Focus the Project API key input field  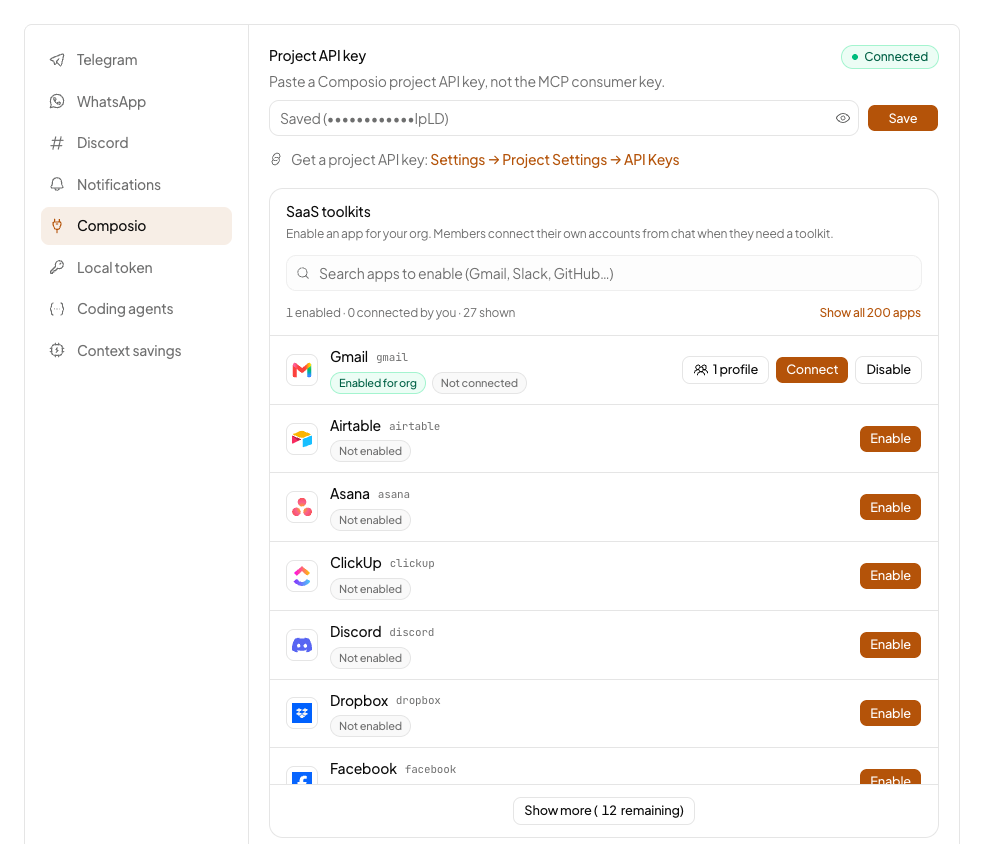tap(564, 118)
